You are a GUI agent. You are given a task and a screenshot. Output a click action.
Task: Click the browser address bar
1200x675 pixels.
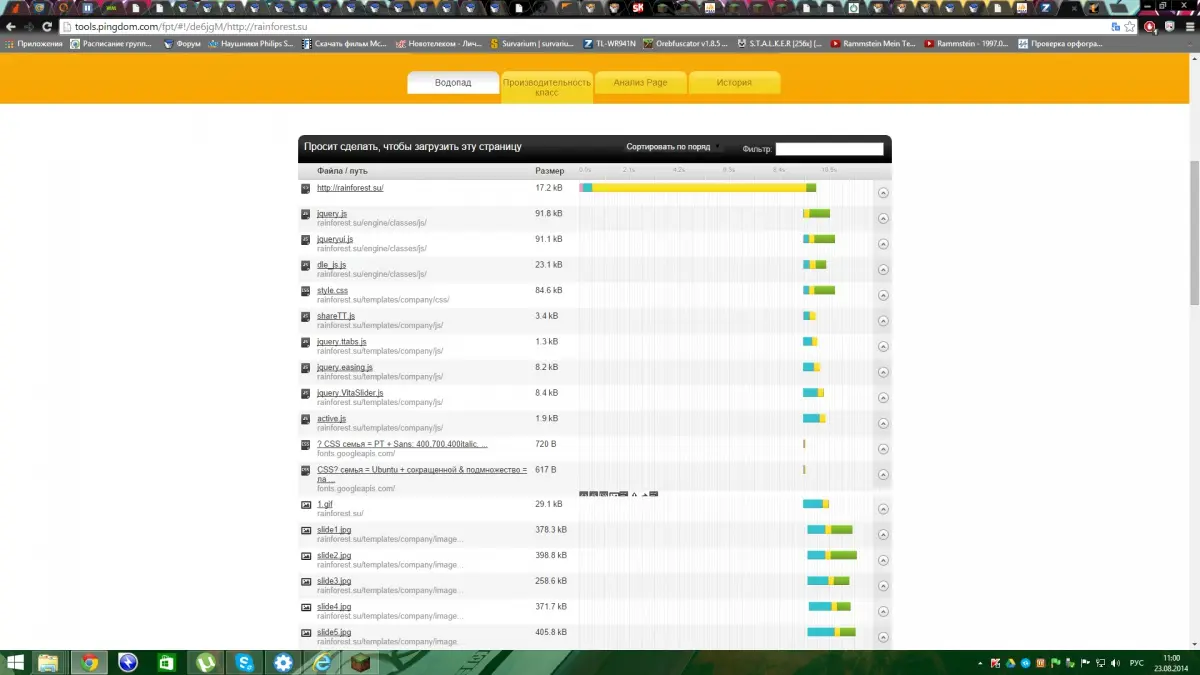[x=590, y=27]
